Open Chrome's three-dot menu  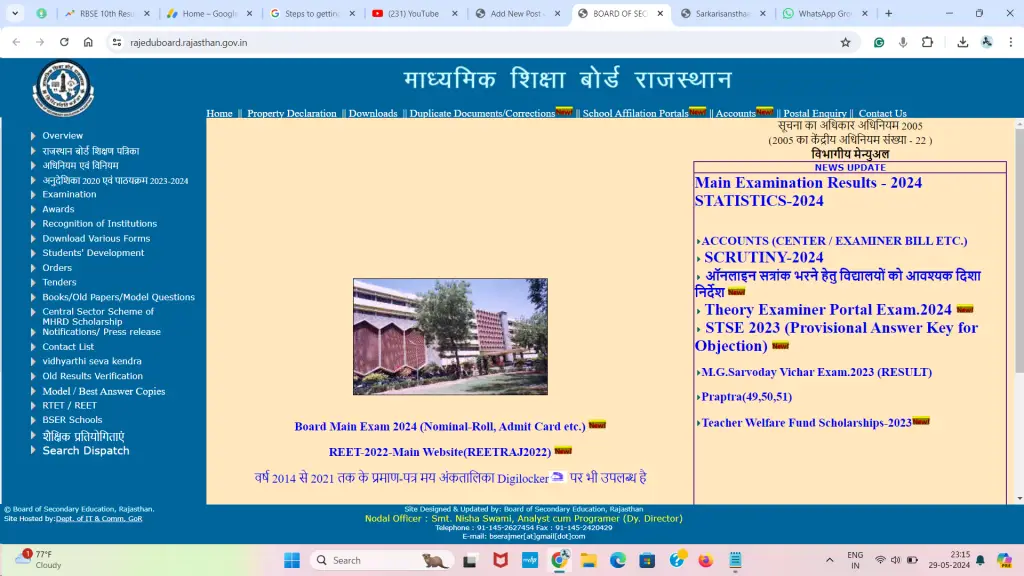pos(1011,42)
